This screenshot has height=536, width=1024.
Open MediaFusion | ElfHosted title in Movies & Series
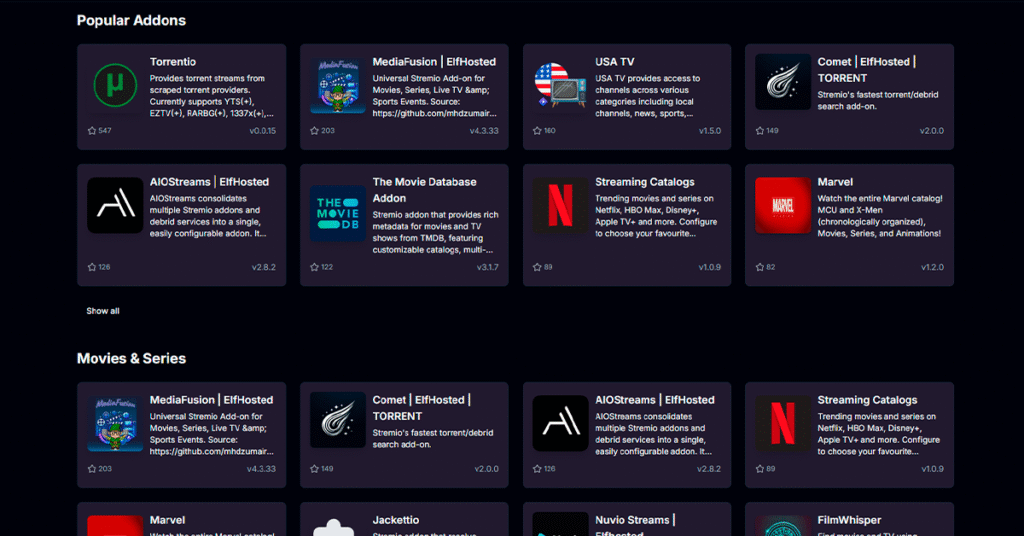212,400
